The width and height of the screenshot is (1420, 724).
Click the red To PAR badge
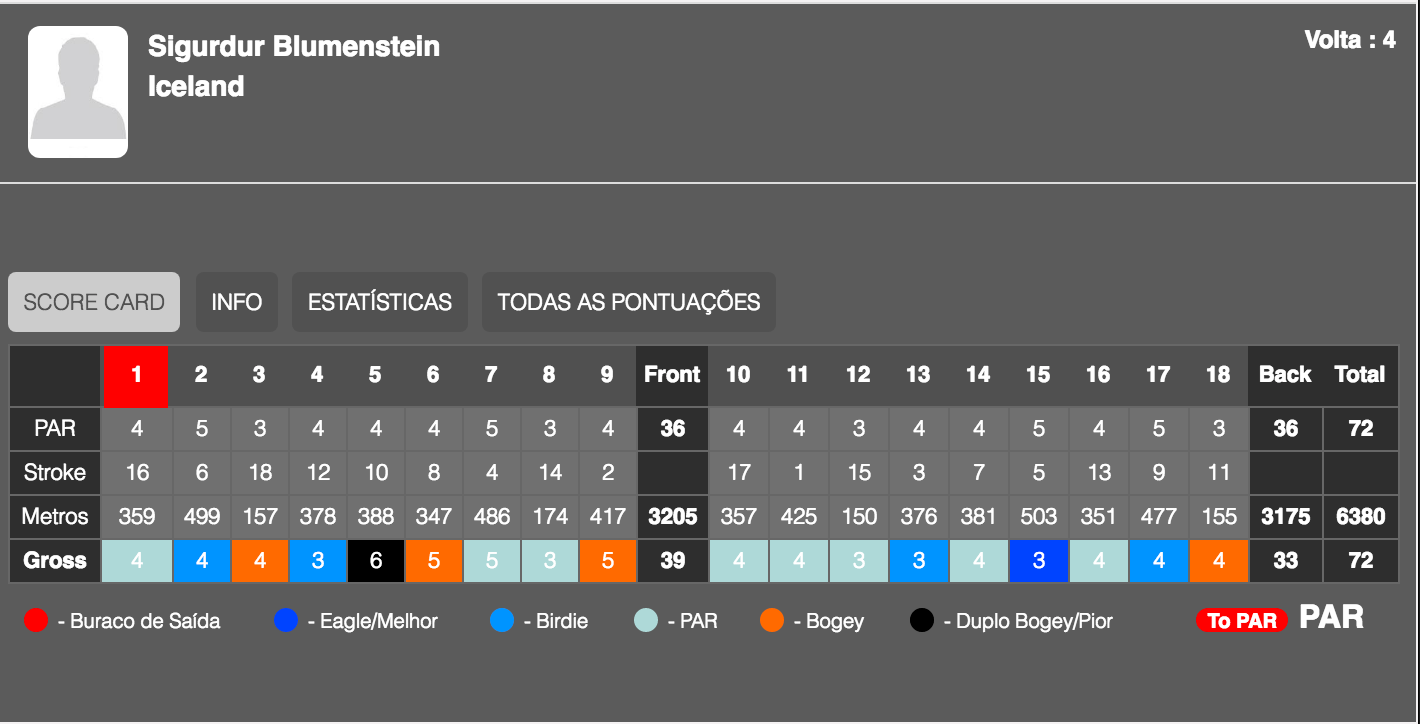1242,621
